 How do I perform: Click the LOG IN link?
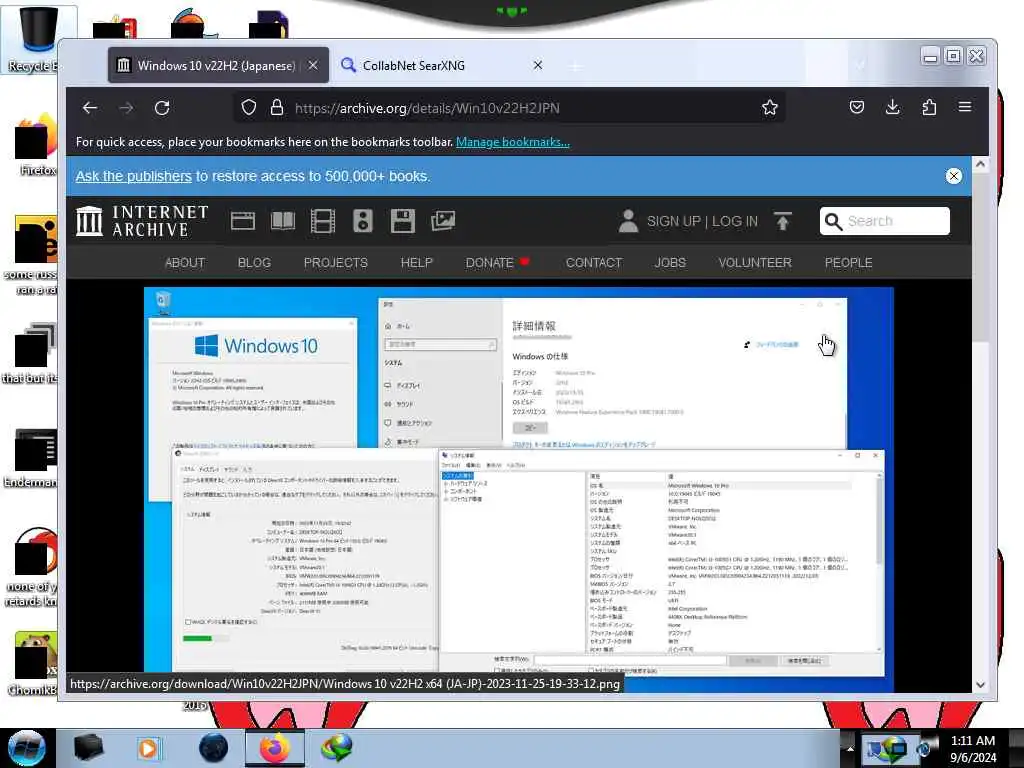tap(735, 221)
